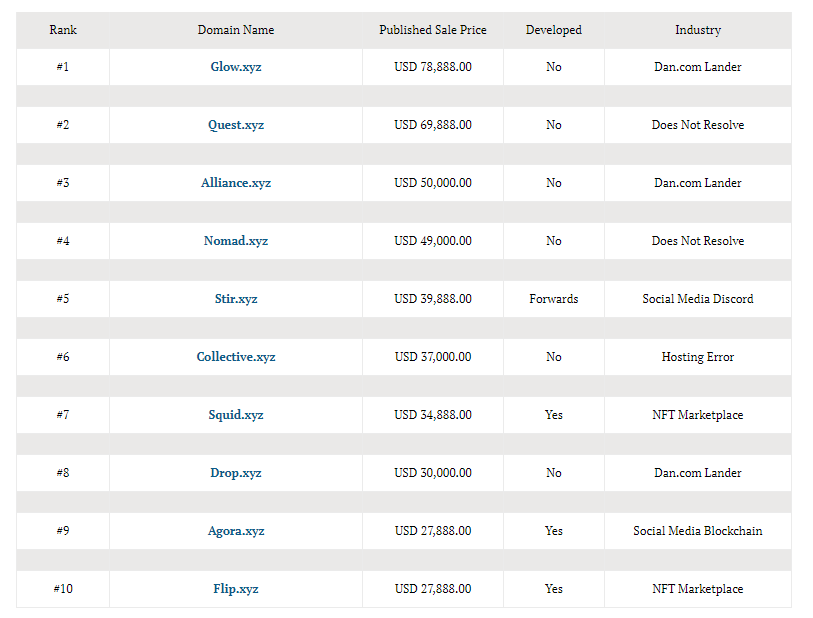The width and height of the screenshot is (813, 618).
Task: Select the Hosting Error industry cell
Action: coord(697,357)
